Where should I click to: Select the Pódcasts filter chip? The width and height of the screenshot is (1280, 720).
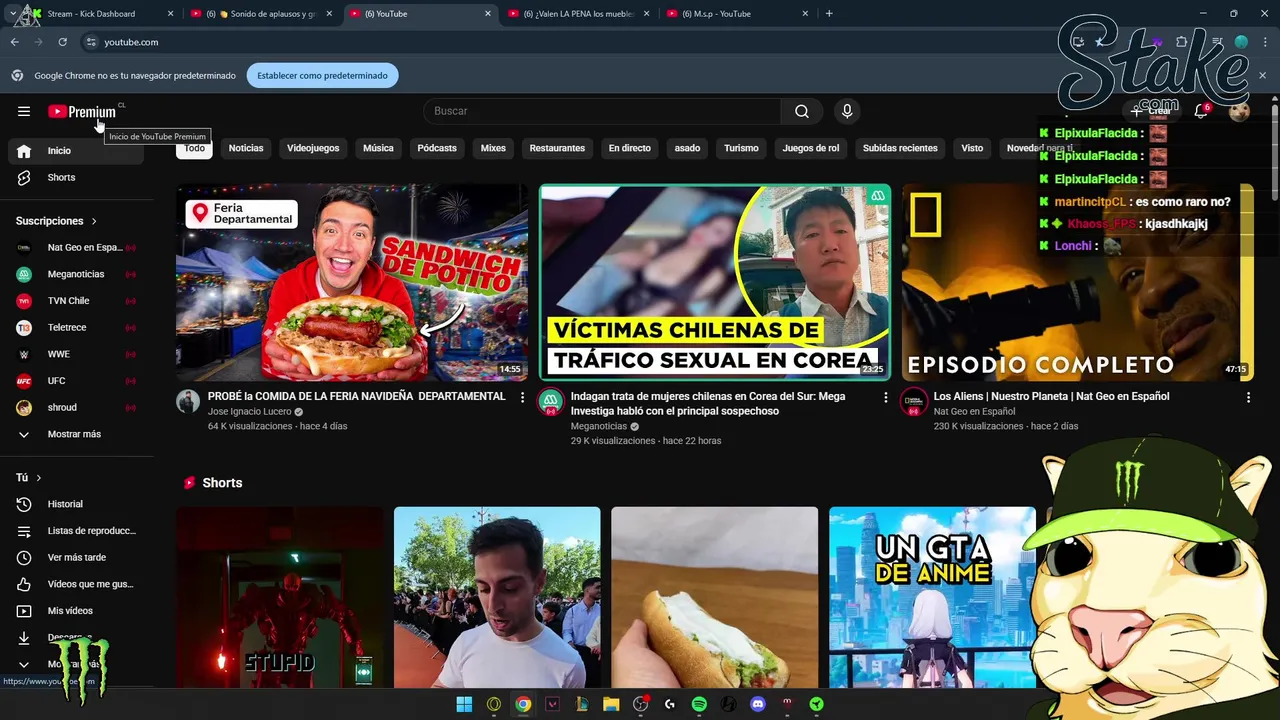point(437,148)
